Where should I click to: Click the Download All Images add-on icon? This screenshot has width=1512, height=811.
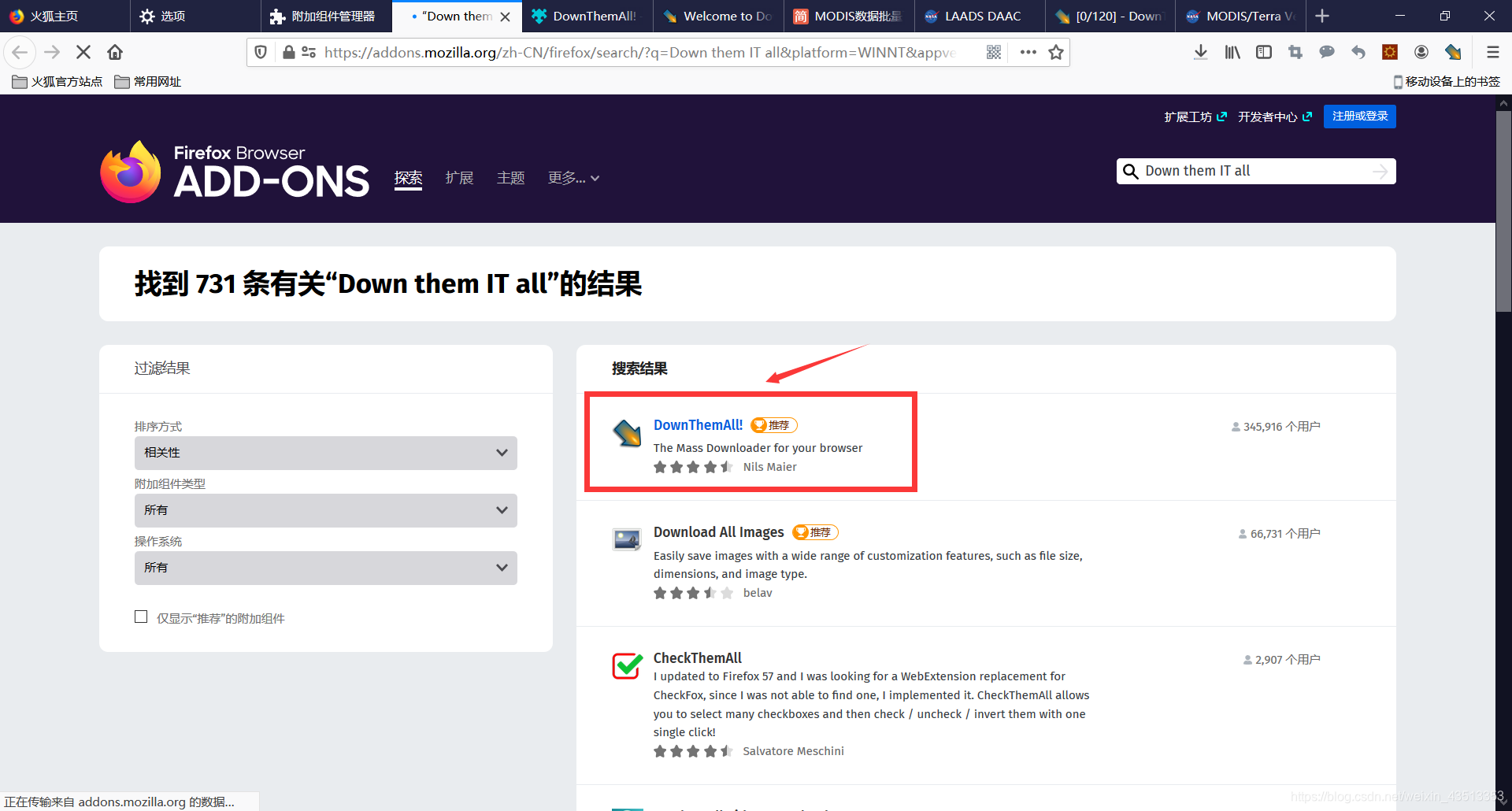(628, 539)
